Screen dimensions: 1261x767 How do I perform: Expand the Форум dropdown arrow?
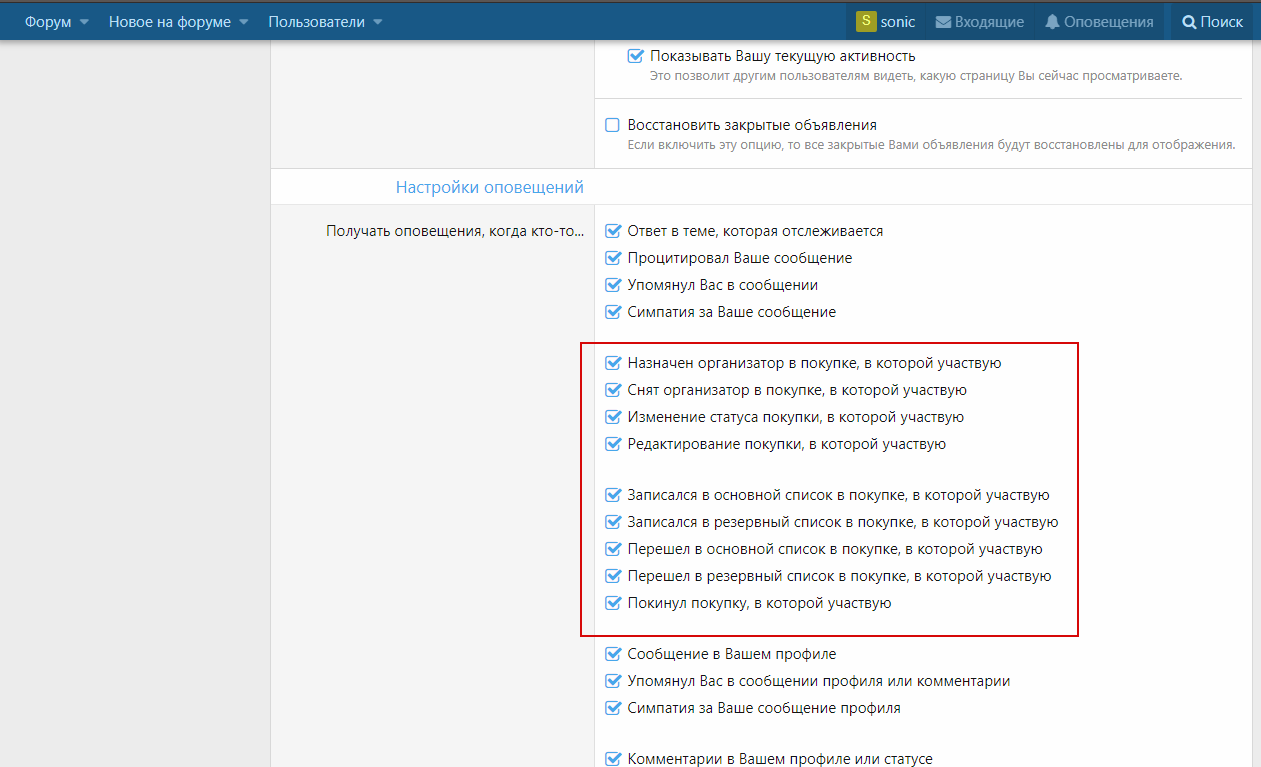(x=84, y=22)
